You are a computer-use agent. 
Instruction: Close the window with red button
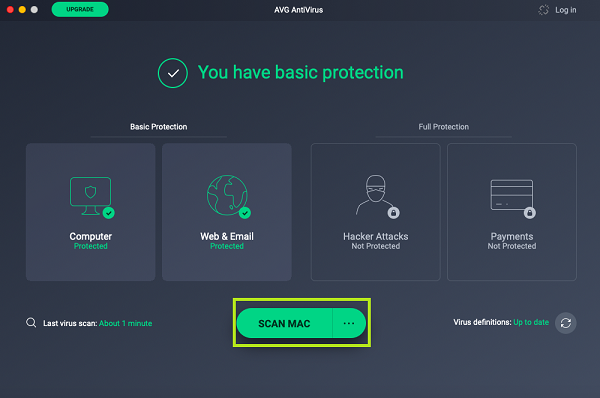pos(10,10)
